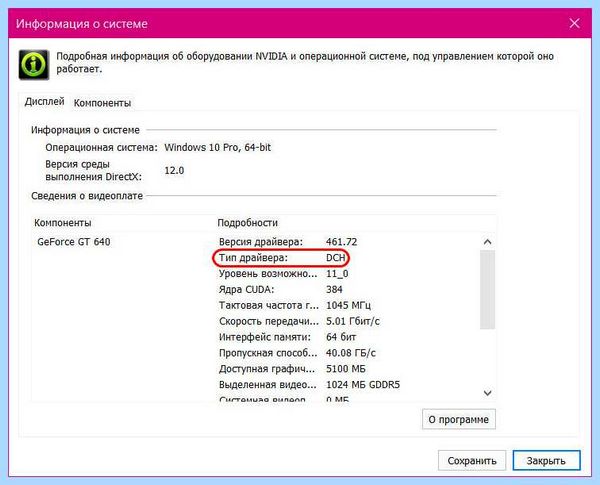This screenshot has height=485, width=600.
Task: Select the Доступная графич... row label
Action: point(267,369)
